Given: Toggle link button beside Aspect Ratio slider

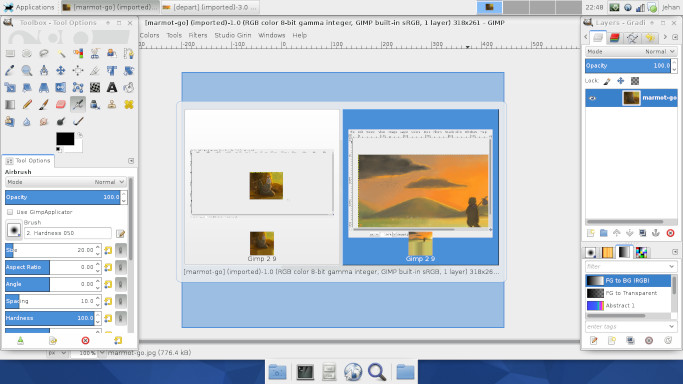Looking at the screenshot, I should (x=121, y=267).
